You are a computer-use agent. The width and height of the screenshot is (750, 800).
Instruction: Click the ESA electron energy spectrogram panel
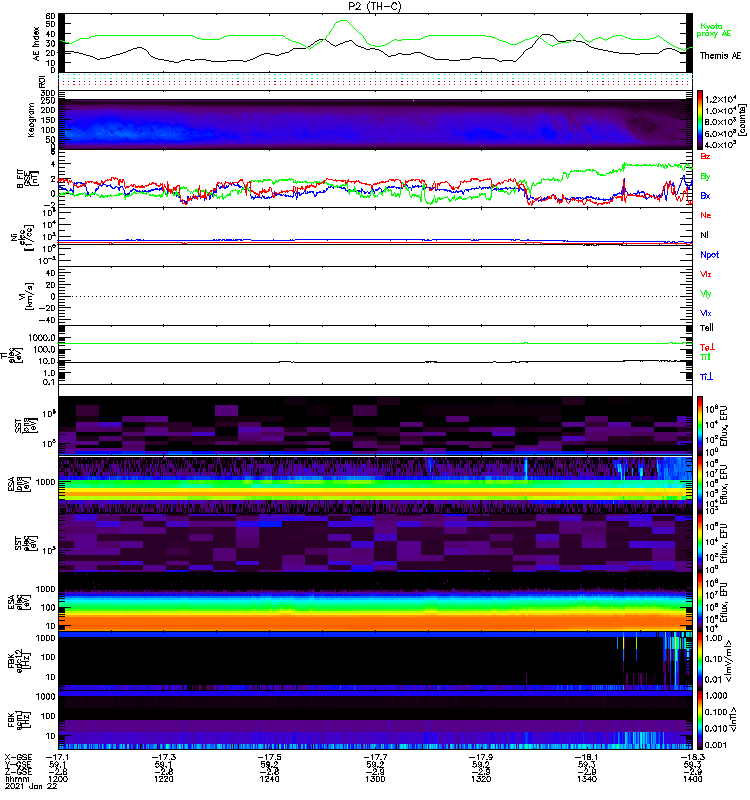coord(376,602)
